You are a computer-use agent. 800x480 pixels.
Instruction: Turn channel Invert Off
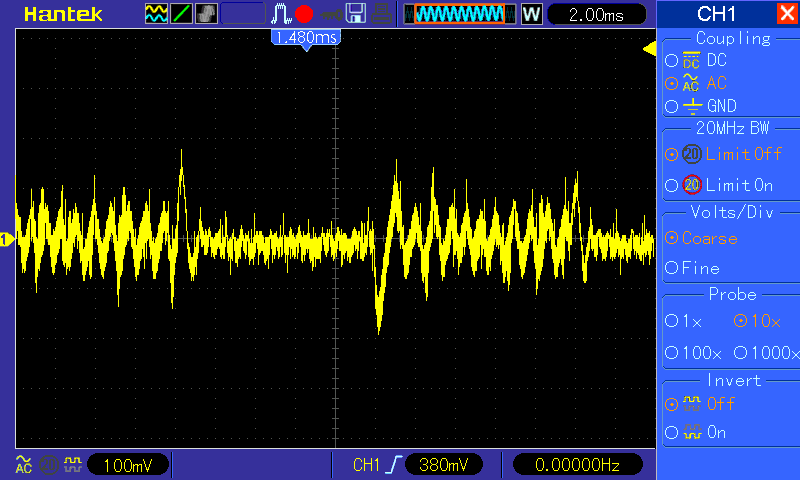[x=699, y=404]
